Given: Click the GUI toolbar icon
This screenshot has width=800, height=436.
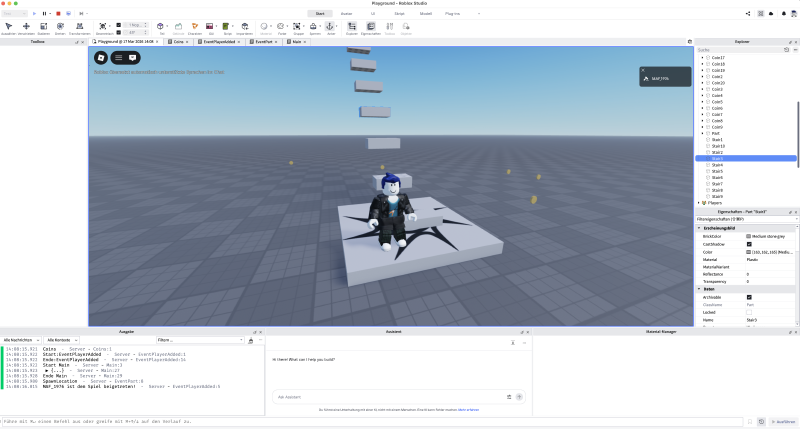Looking at the screenshot, I should 210,27.
